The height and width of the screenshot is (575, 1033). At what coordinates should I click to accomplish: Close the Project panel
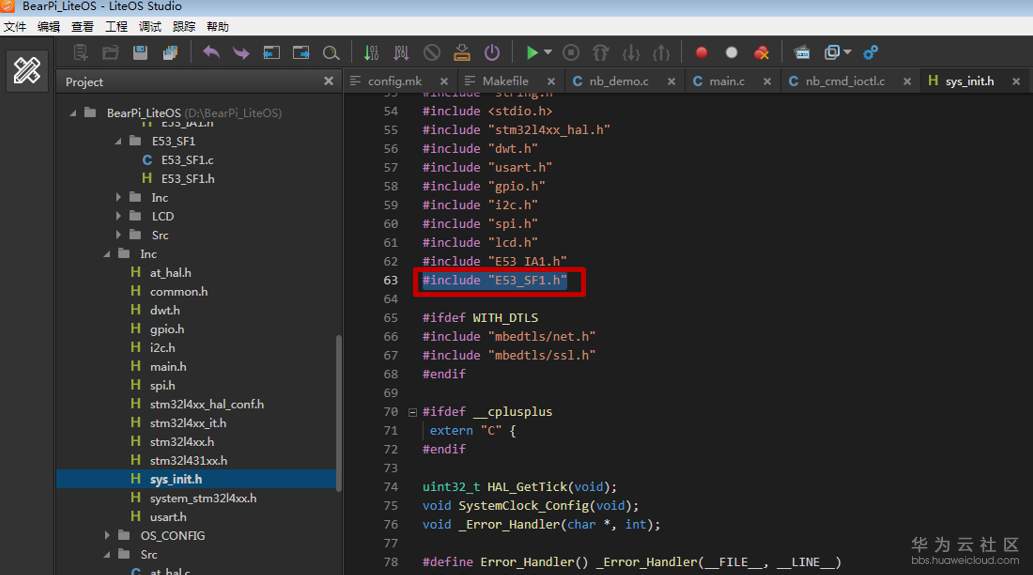click(328, 81)
